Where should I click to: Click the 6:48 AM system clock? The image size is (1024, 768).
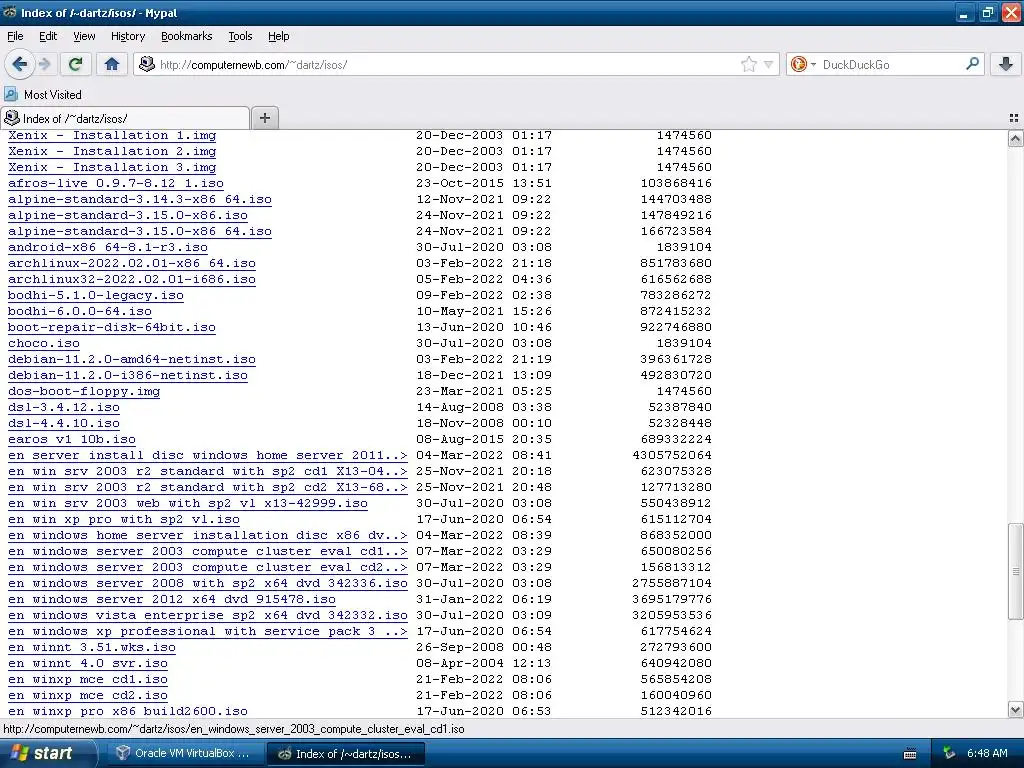[x=987, y=754]
